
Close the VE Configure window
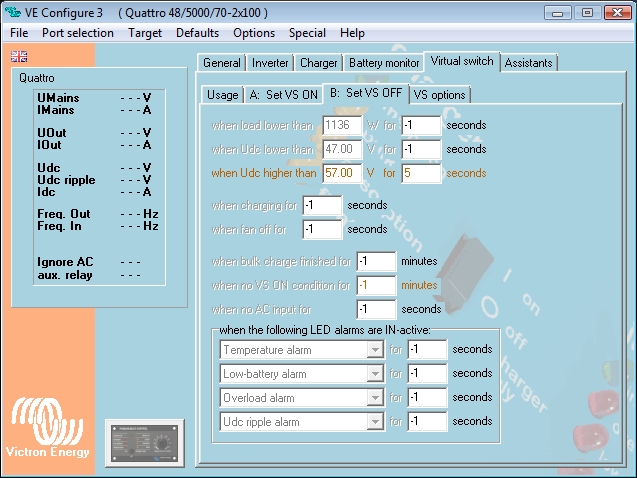pos(618,13)
